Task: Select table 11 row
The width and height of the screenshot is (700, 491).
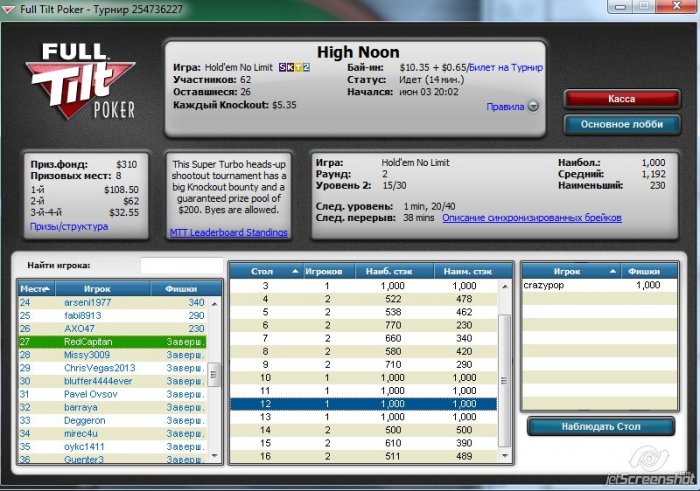Action: click(x=364, y=391)
